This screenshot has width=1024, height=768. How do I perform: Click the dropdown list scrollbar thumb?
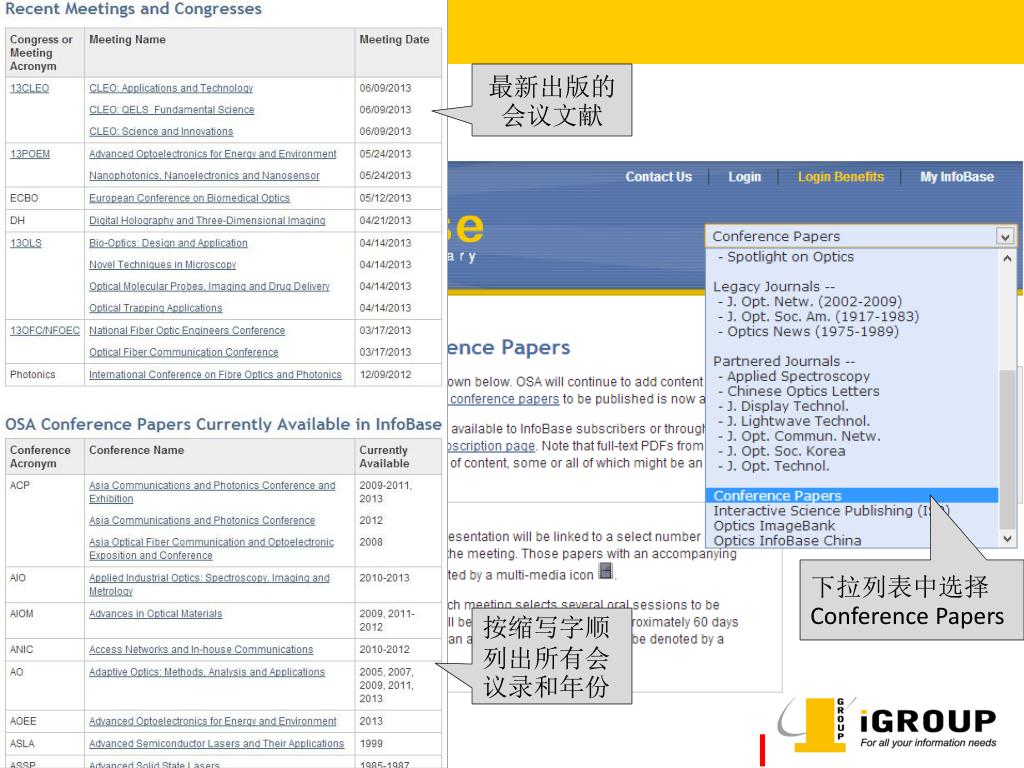pyautogui.click(x=1007, y=449)
